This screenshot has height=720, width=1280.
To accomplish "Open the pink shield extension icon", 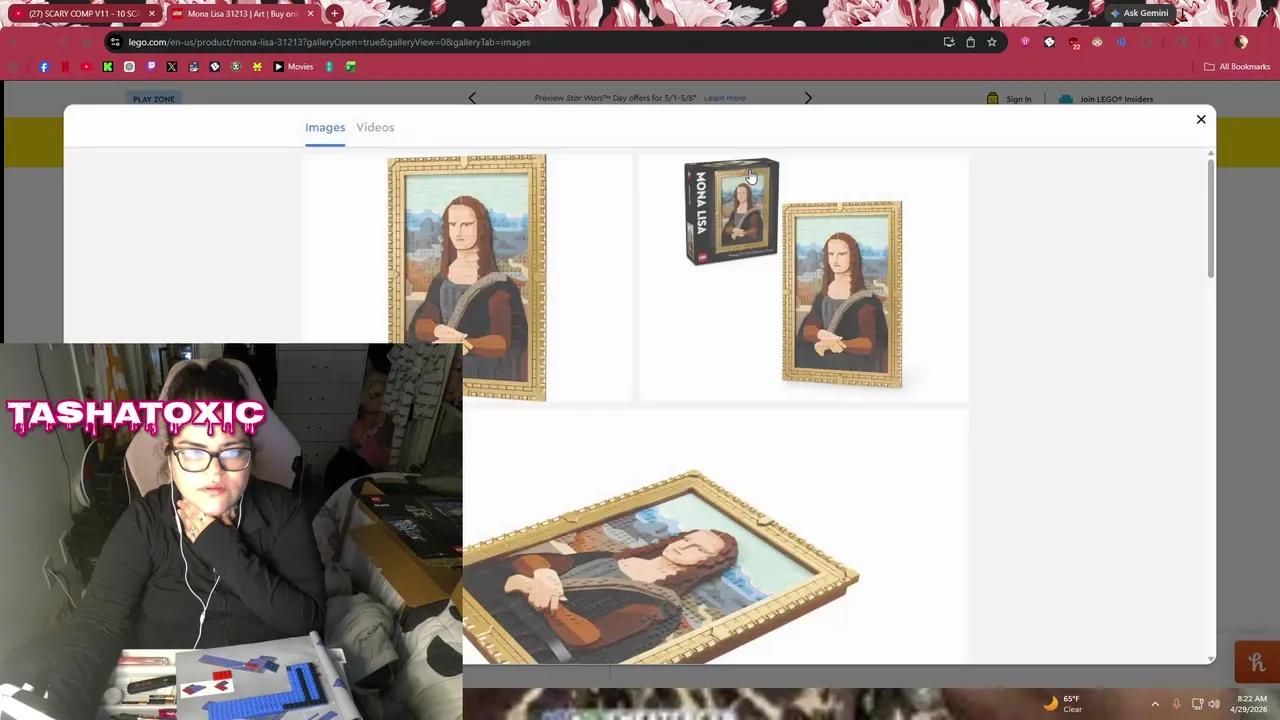I will click(1025, 42).
